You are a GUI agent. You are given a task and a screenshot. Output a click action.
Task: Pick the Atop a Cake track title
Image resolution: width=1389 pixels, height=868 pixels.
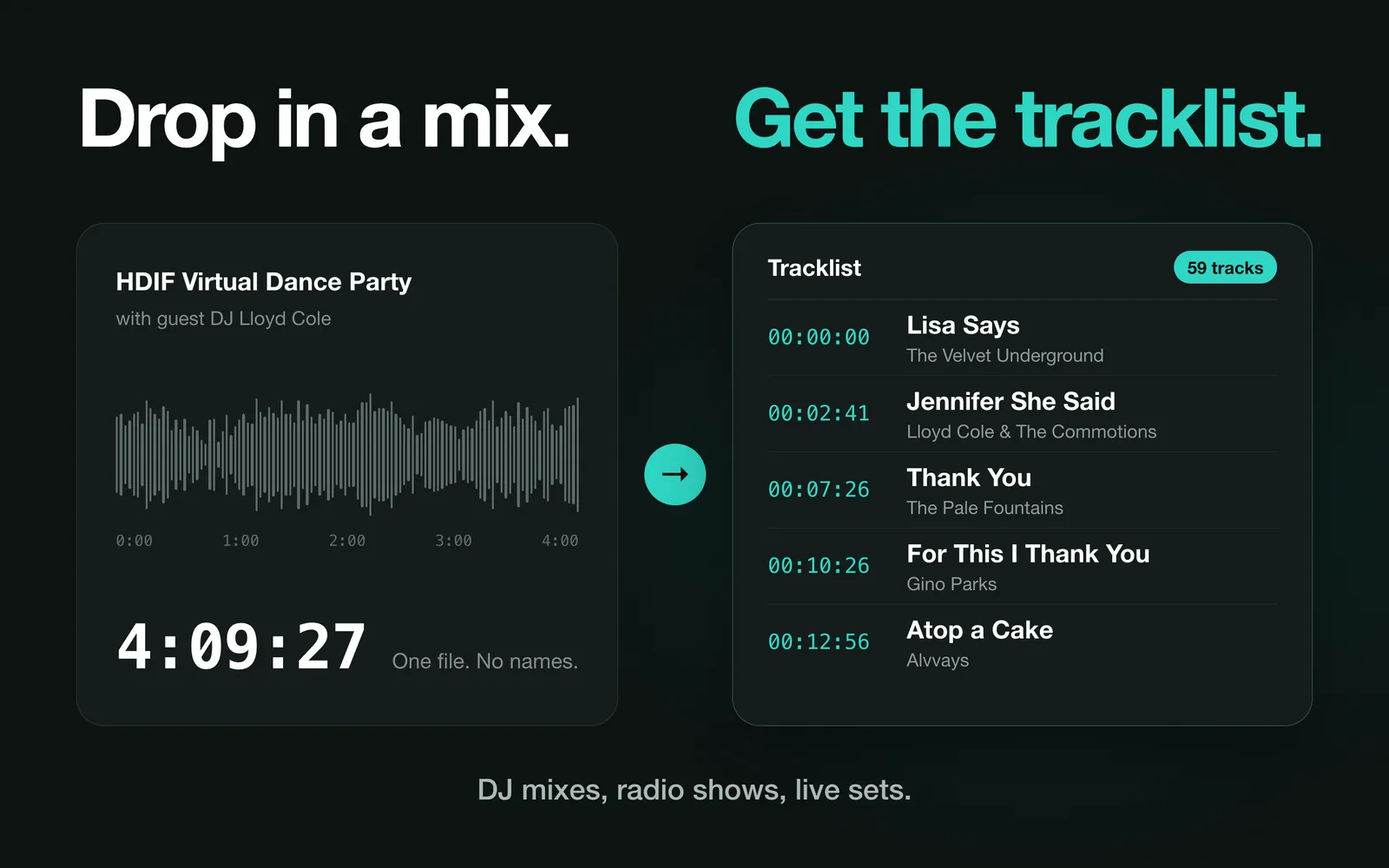[x=979, y=630]
